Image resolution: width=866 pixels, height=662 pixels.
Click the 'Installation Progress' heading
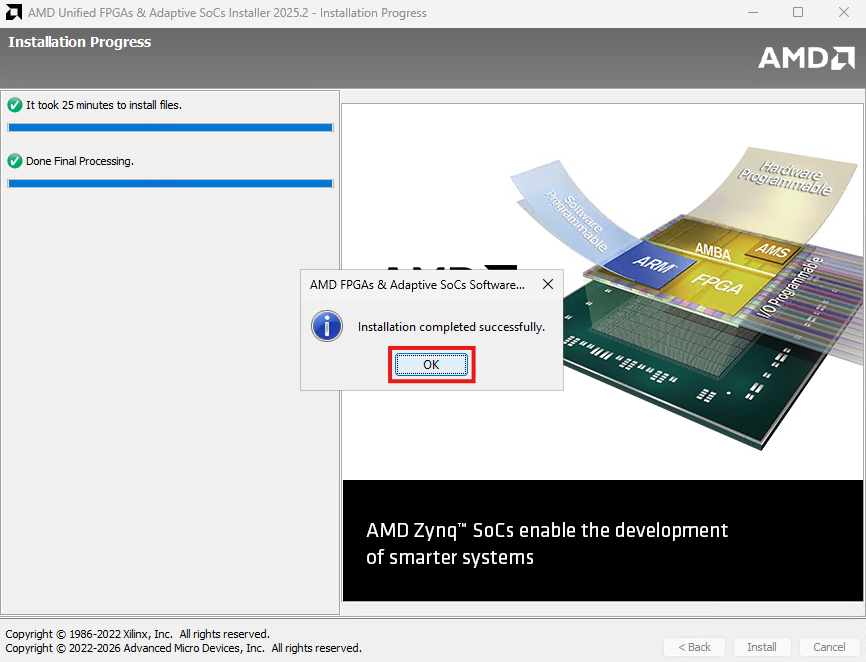pyautogui.click(x=80, y=42)
